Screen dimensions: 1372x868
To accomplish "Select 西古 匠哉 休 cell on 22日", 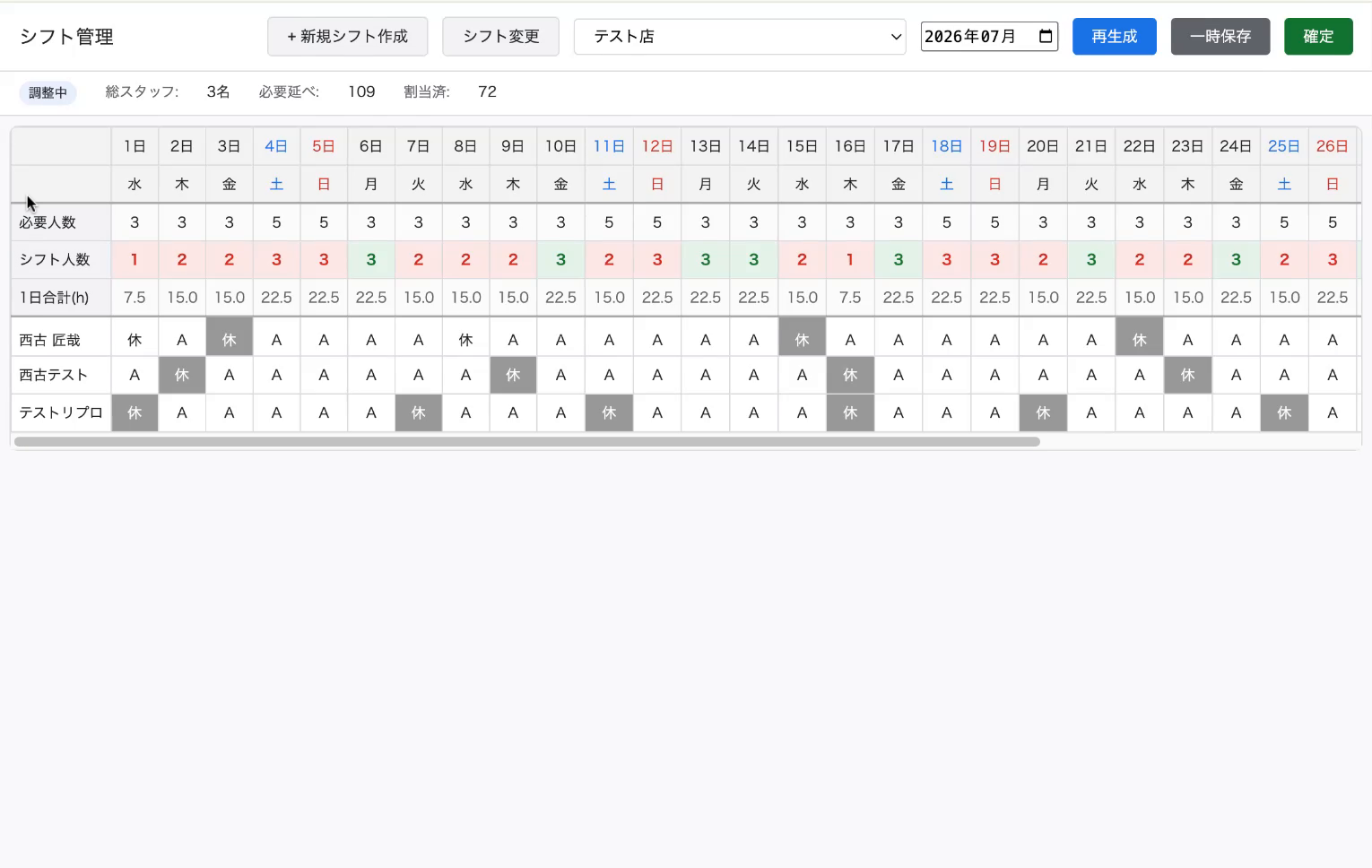I will click(x=1140, y=340).
